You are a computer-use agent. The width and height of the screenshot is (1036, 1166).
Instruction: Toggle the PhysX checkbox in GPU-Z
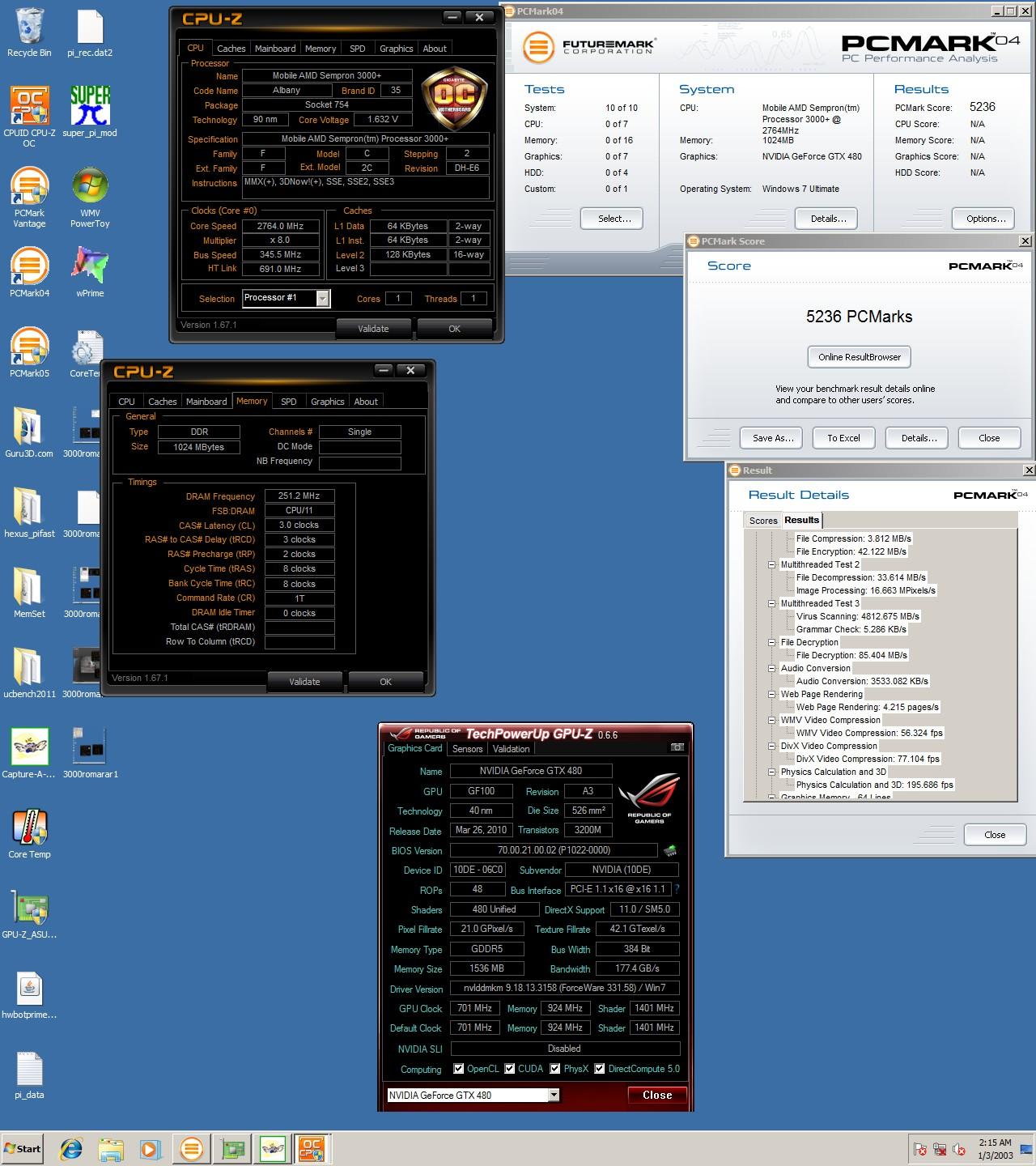(555, 1069)
